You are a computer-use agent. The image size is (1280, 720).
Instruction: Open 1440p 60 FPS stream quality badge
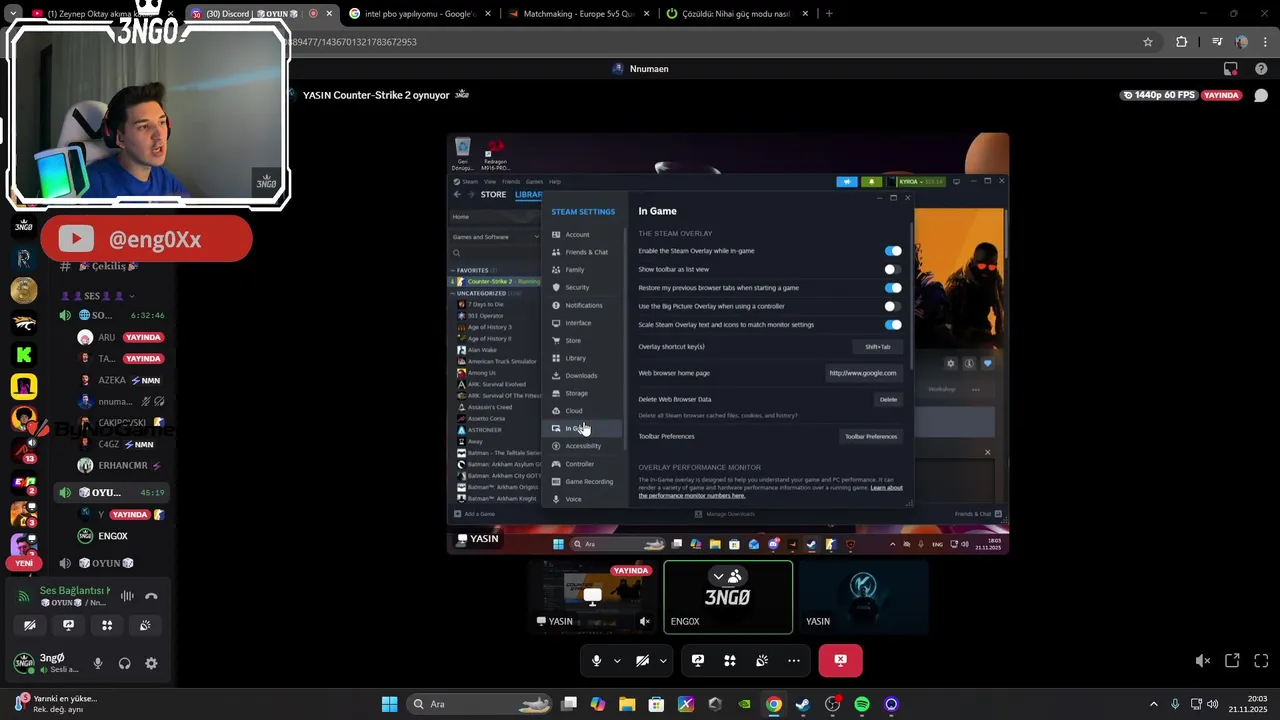click(x=1159, y=95)
